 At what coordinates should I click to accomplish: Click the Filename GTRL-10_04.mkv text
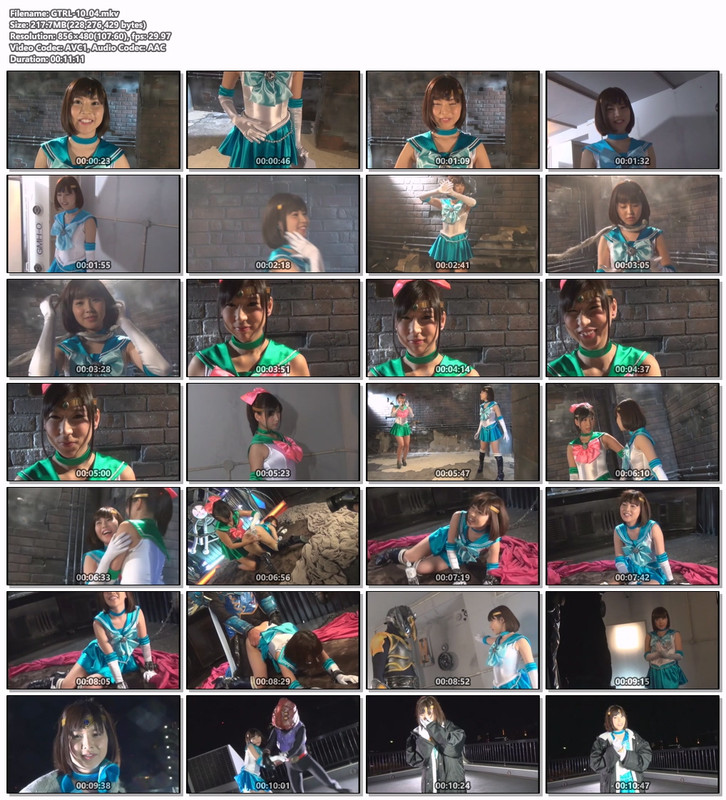[x=64, y=13]
